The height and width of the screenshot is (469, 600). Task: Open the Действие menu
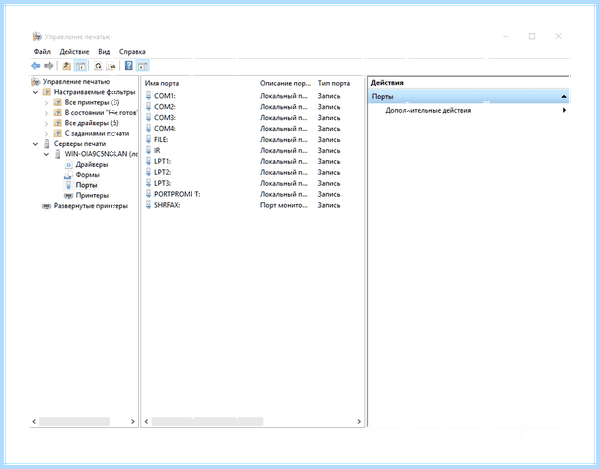[x=74, y=52]
